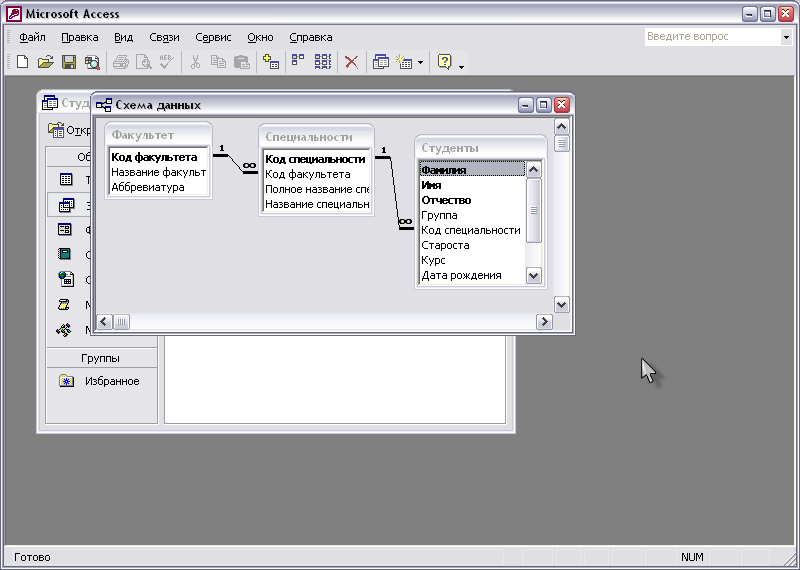Click the Факультет table title bar
This screenshot has width=800, height=570.
(159, 135)
